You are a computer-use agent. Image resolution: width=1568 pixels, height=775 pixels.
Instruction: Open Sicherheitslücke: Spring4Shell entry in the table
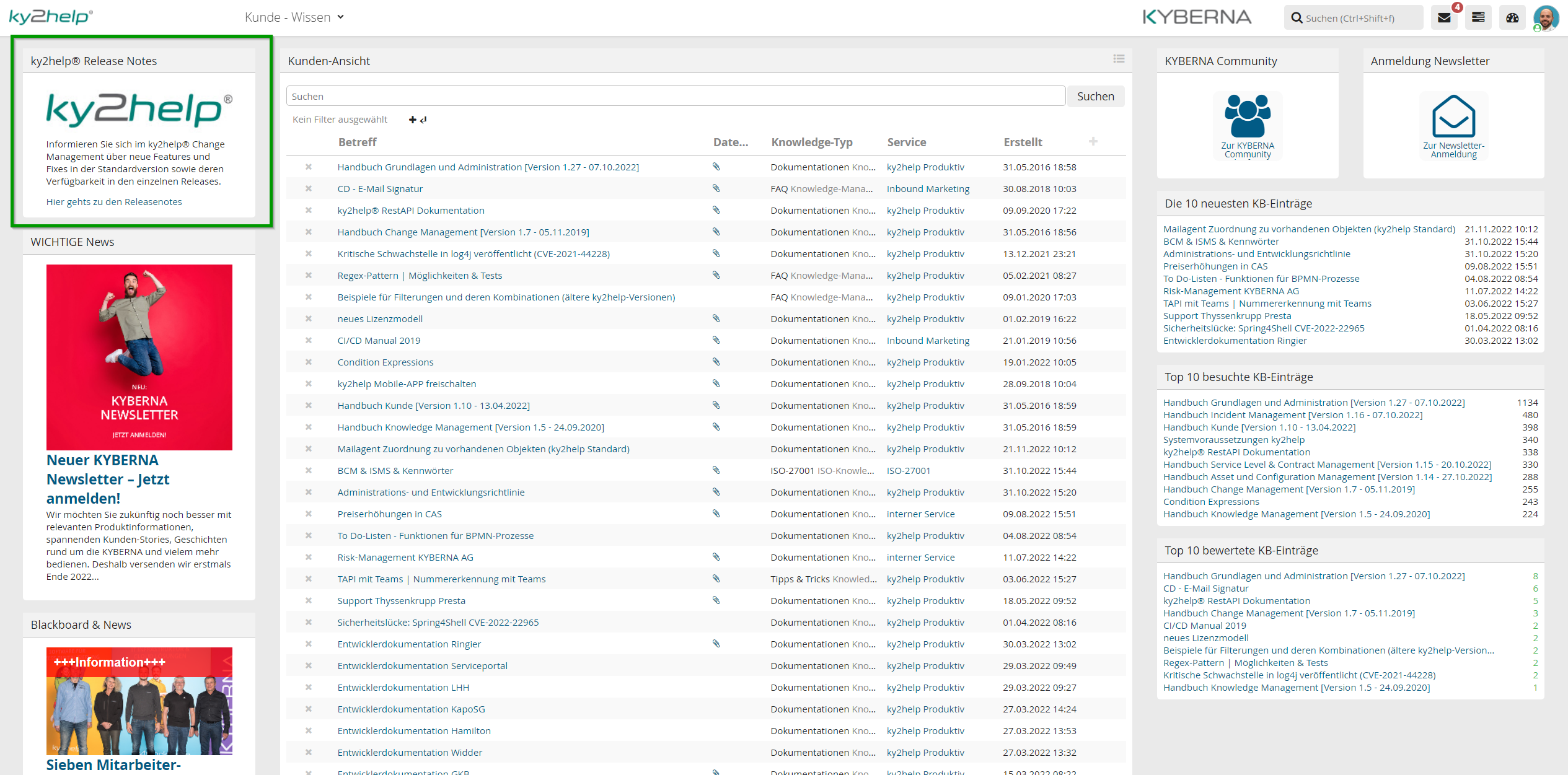click(x=438, y=622)
